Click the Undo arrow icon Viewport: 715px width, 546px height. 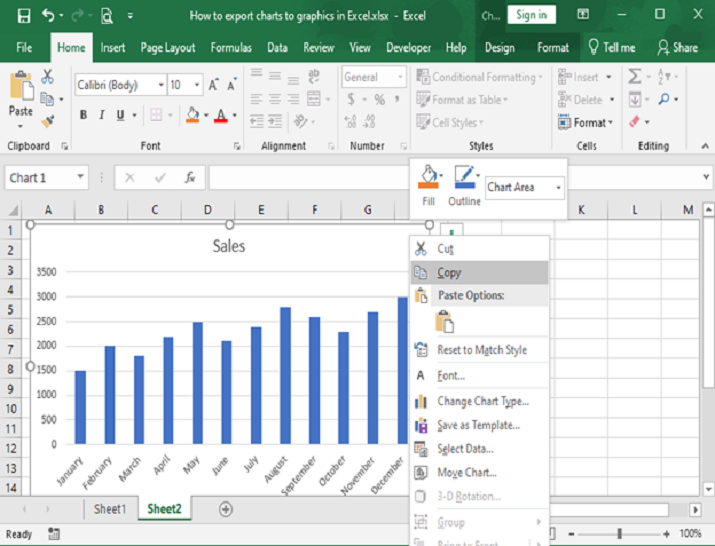49,15
